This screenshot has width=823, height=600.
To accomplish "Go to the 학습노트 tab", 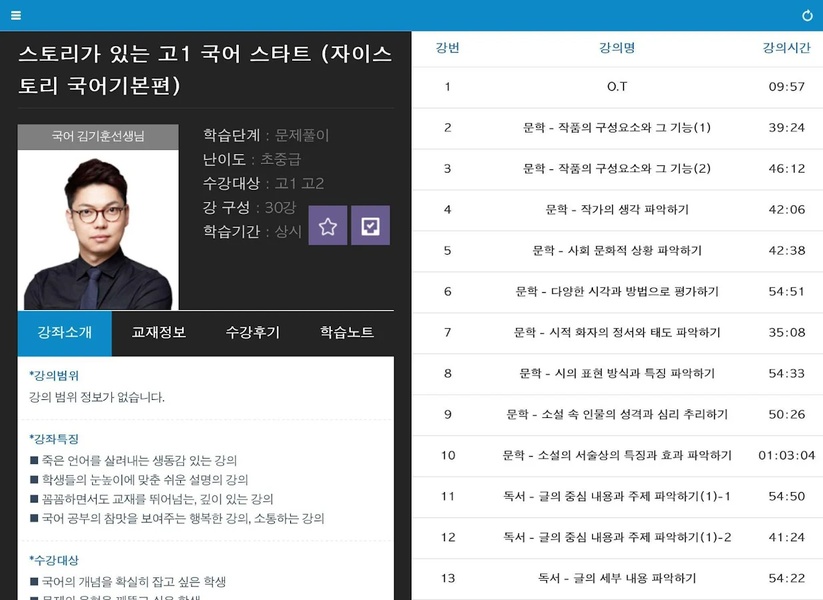I will [347, 332].
